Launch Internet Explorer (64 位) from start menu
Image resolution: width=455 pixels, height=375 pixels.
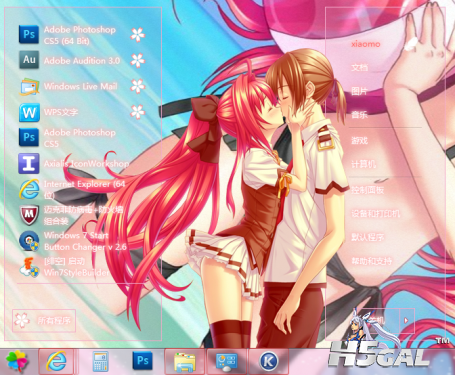(73, 189)
